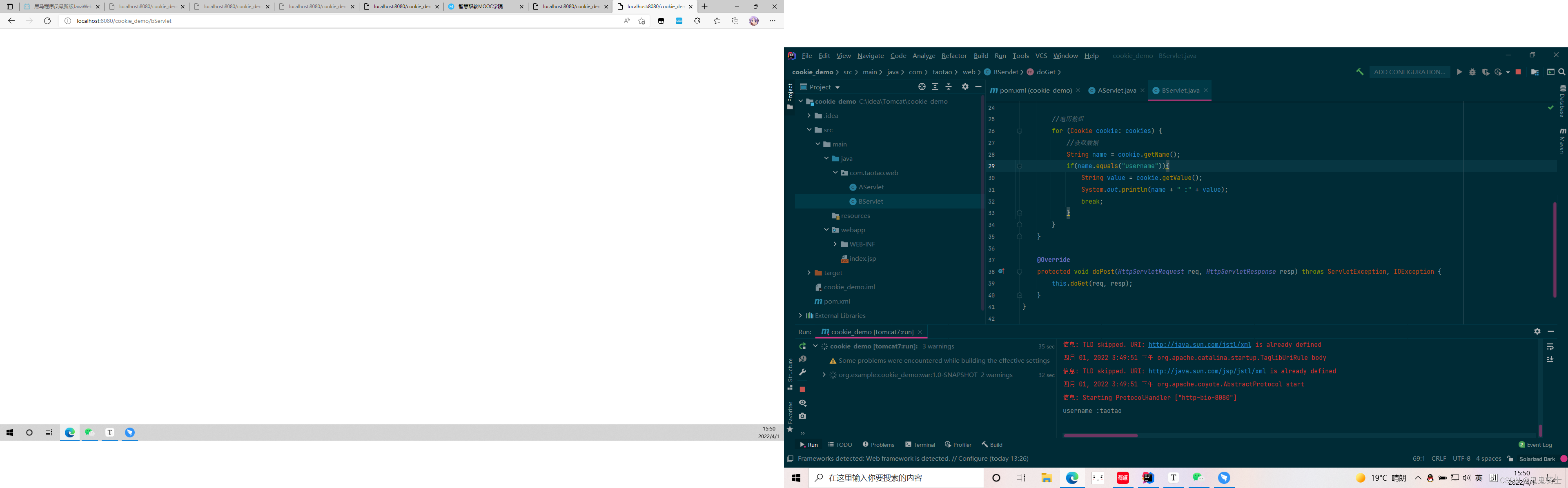Click Run console horizontal scrollbar thumb
The height and width of the screenshot is (488, 1568).
(x=1100, y=436)
